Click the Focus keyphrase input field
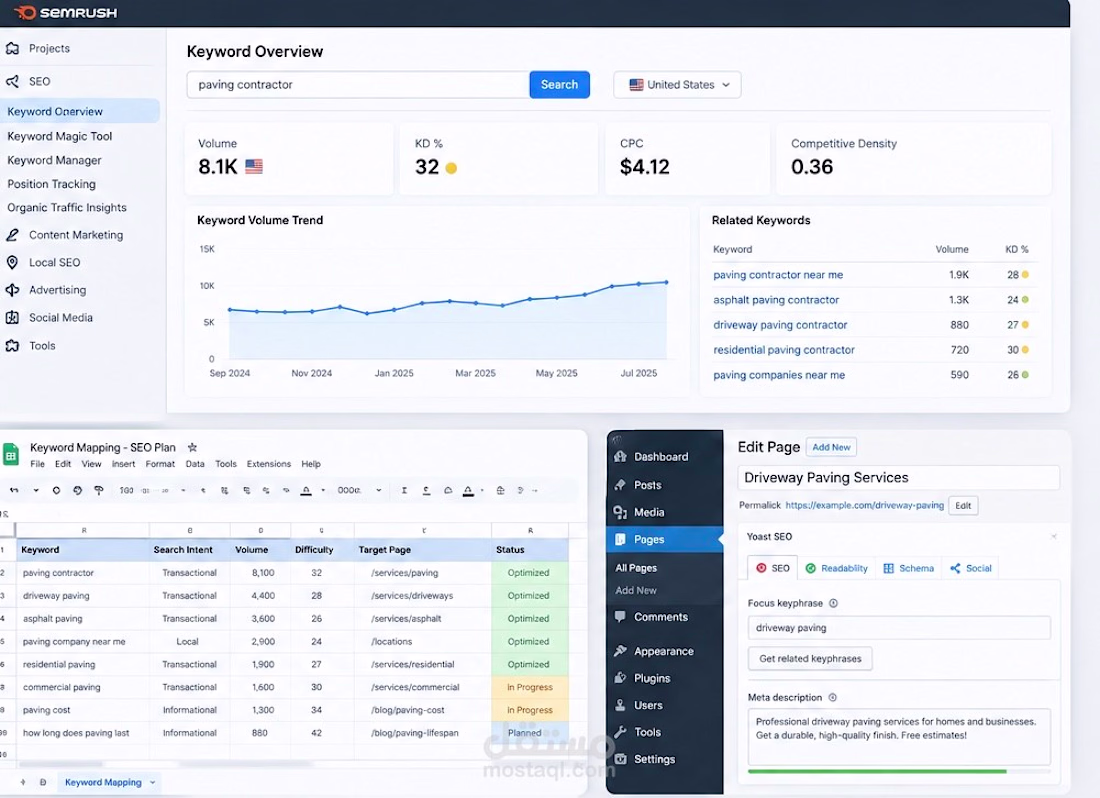This screenshot has height=798, width=1100. (x=899, y=628)
